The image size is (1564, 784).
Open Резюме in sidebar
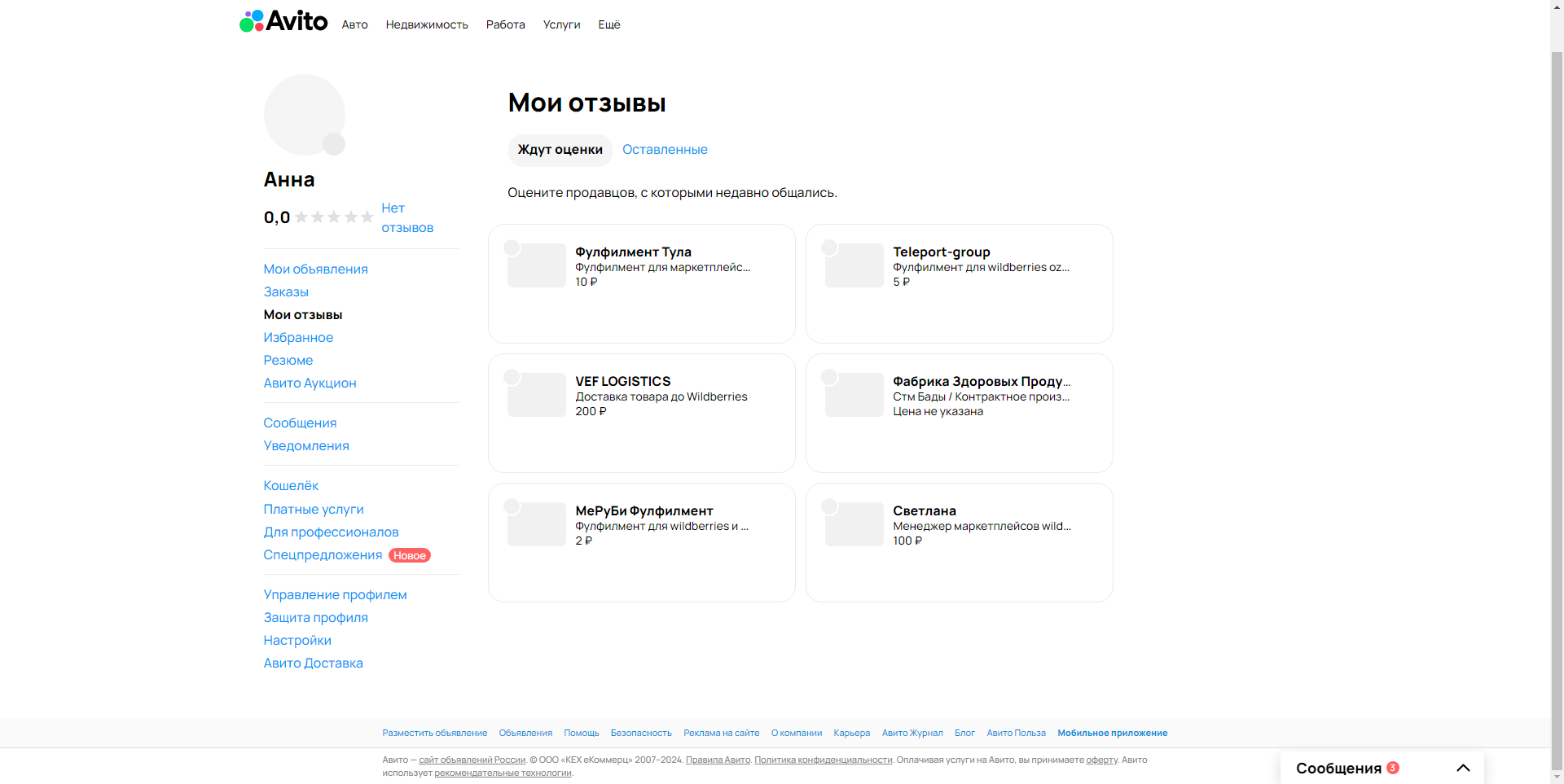point(288,361)
